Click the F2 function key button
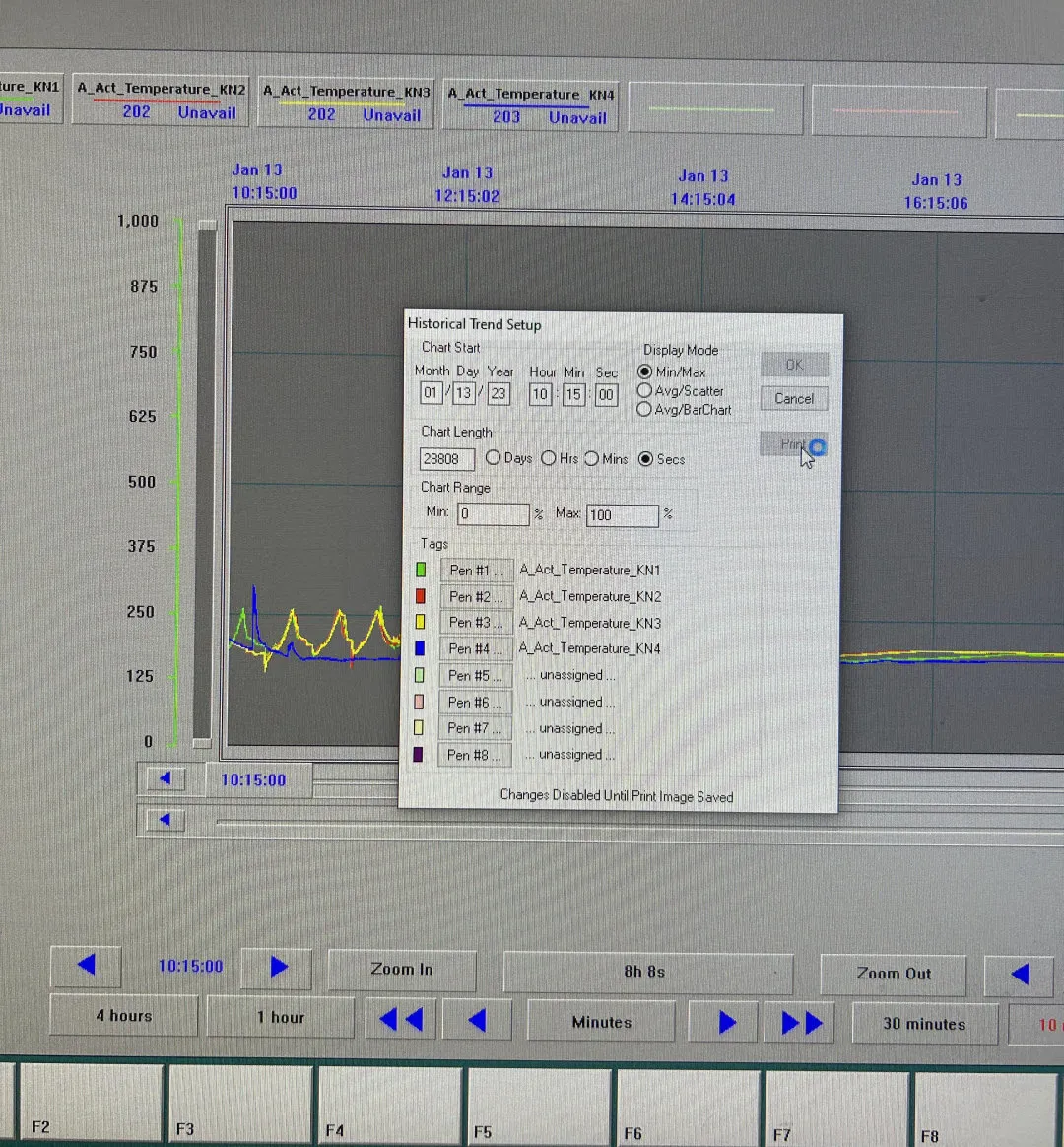This screenshot has height=1147, width=1064. pyautogui.click(x=90, y=1103)
